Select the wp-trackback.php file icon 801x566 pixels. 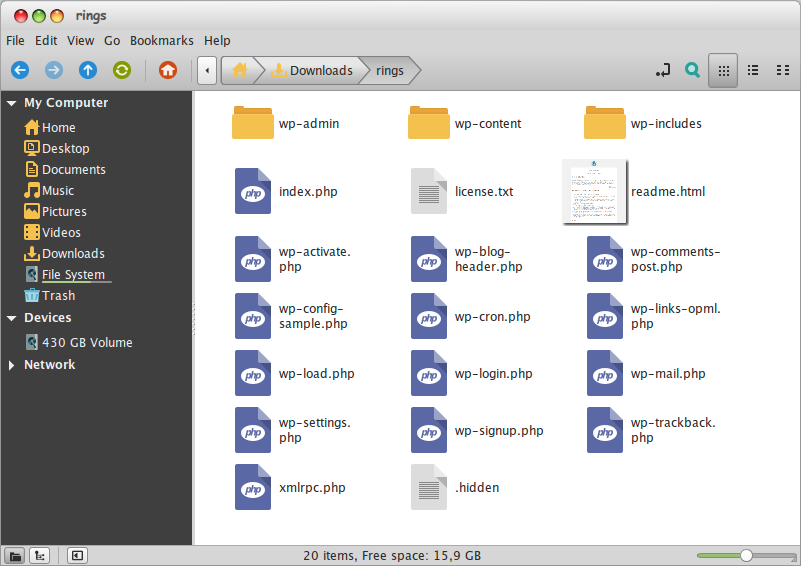(605, 430)
